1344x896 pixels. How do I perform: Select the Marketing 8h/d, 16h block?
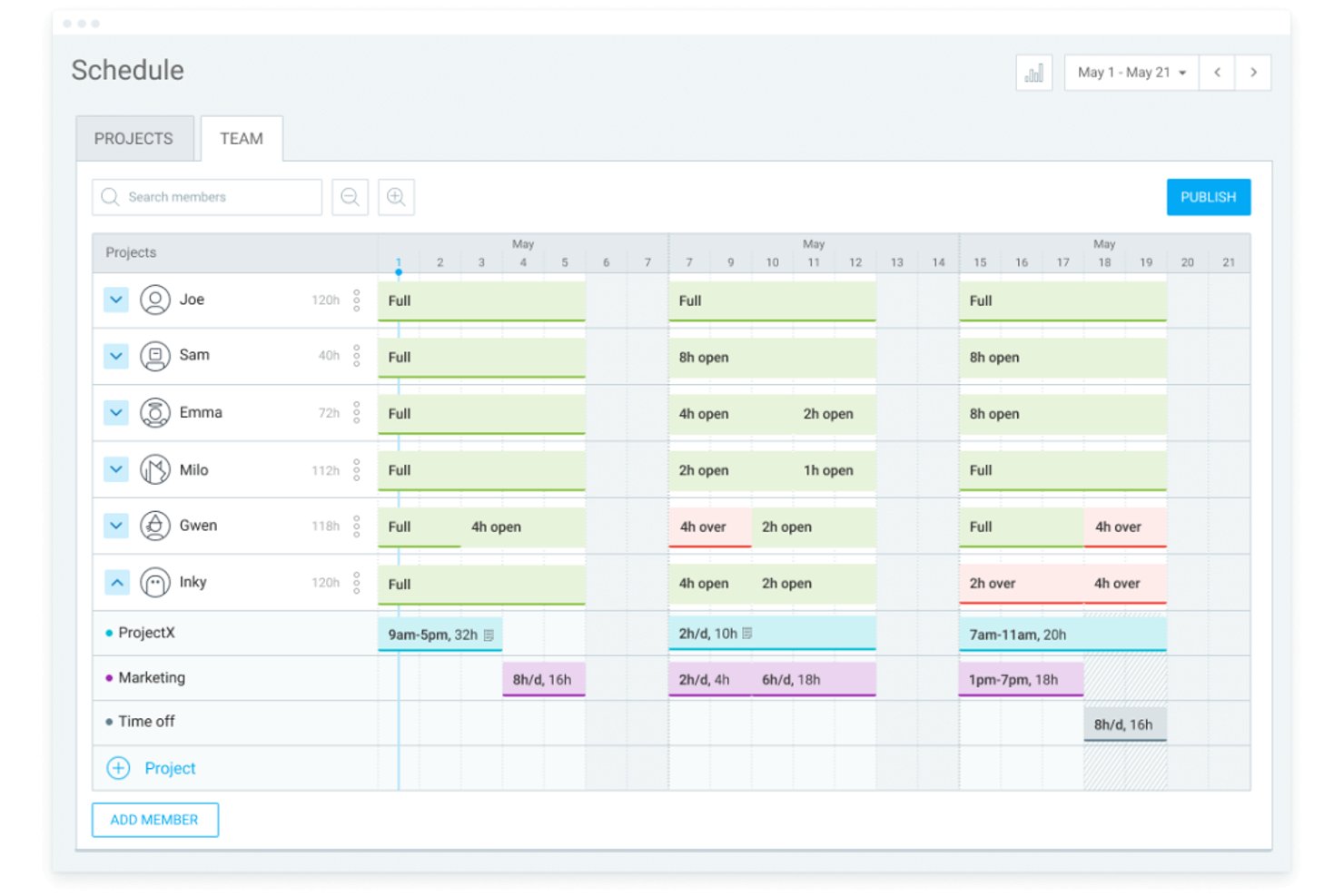543,679
